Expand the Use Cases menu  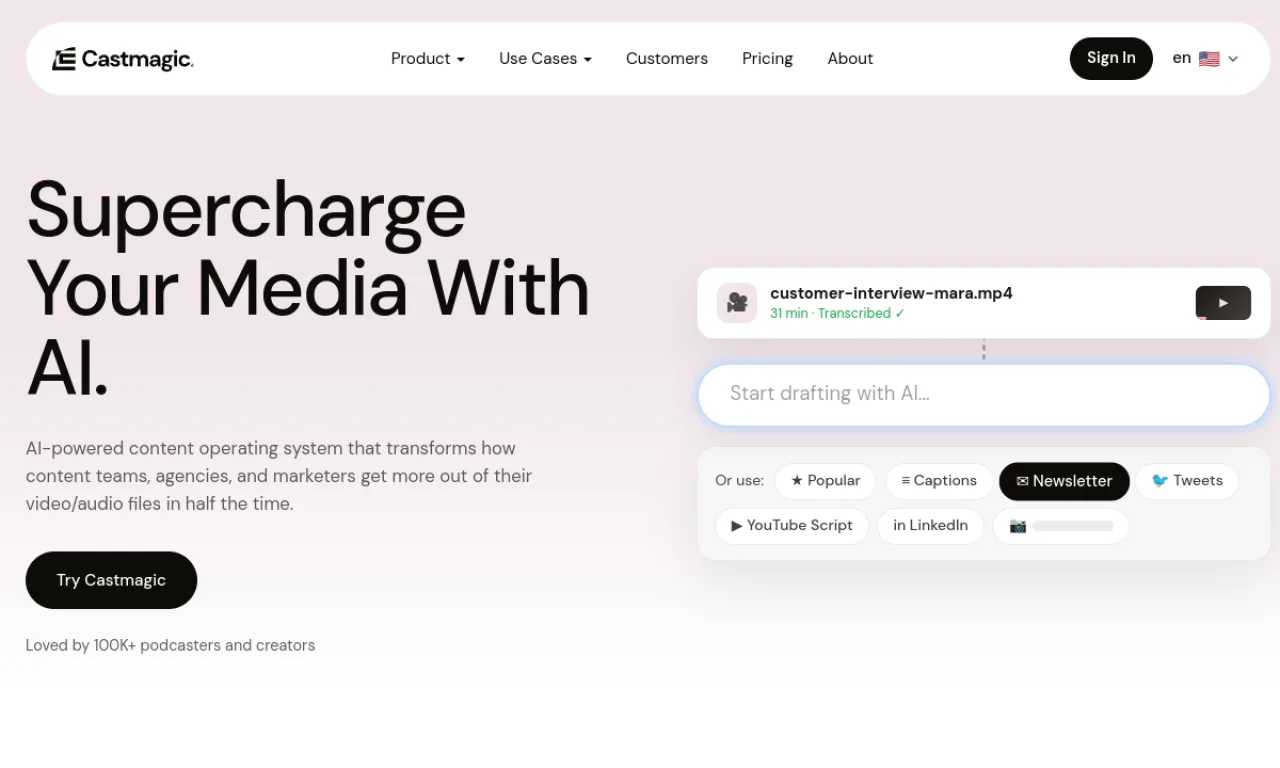point(546,59)
